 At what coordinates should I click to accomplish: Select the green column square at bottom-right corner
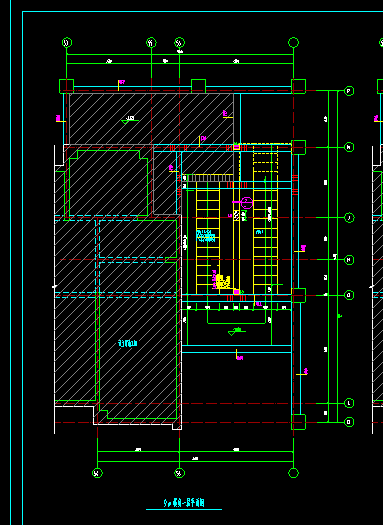pos(298,422)
